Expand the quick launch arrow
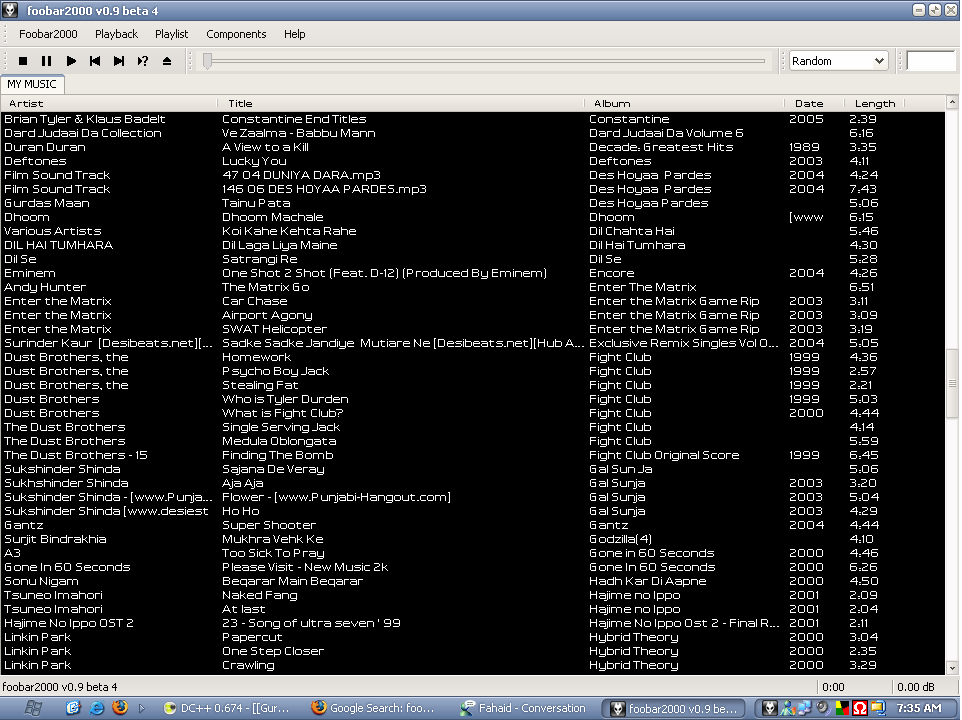The height and width of the screenshot is (720, 962). click(142, 708)
